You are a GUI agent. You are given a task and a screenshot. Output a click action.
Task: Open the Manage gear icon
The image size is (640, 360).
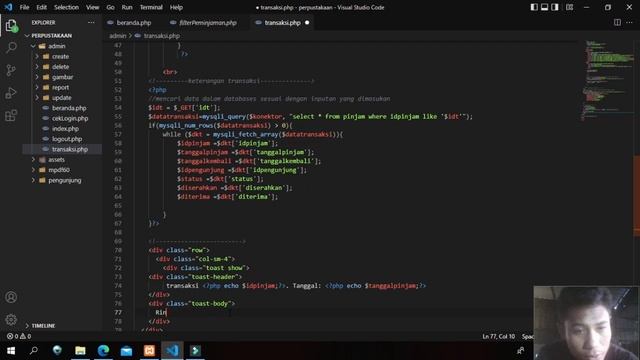coord(11,319)
